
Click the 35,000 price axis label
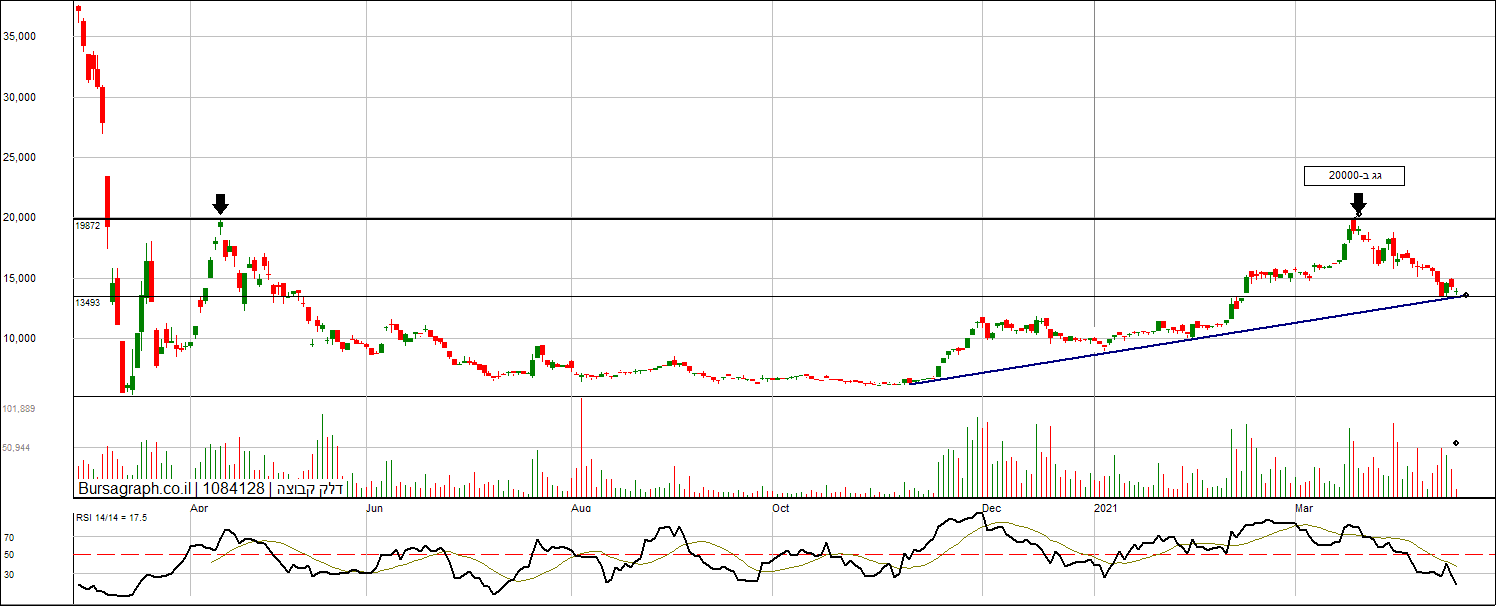click(48, 36)
